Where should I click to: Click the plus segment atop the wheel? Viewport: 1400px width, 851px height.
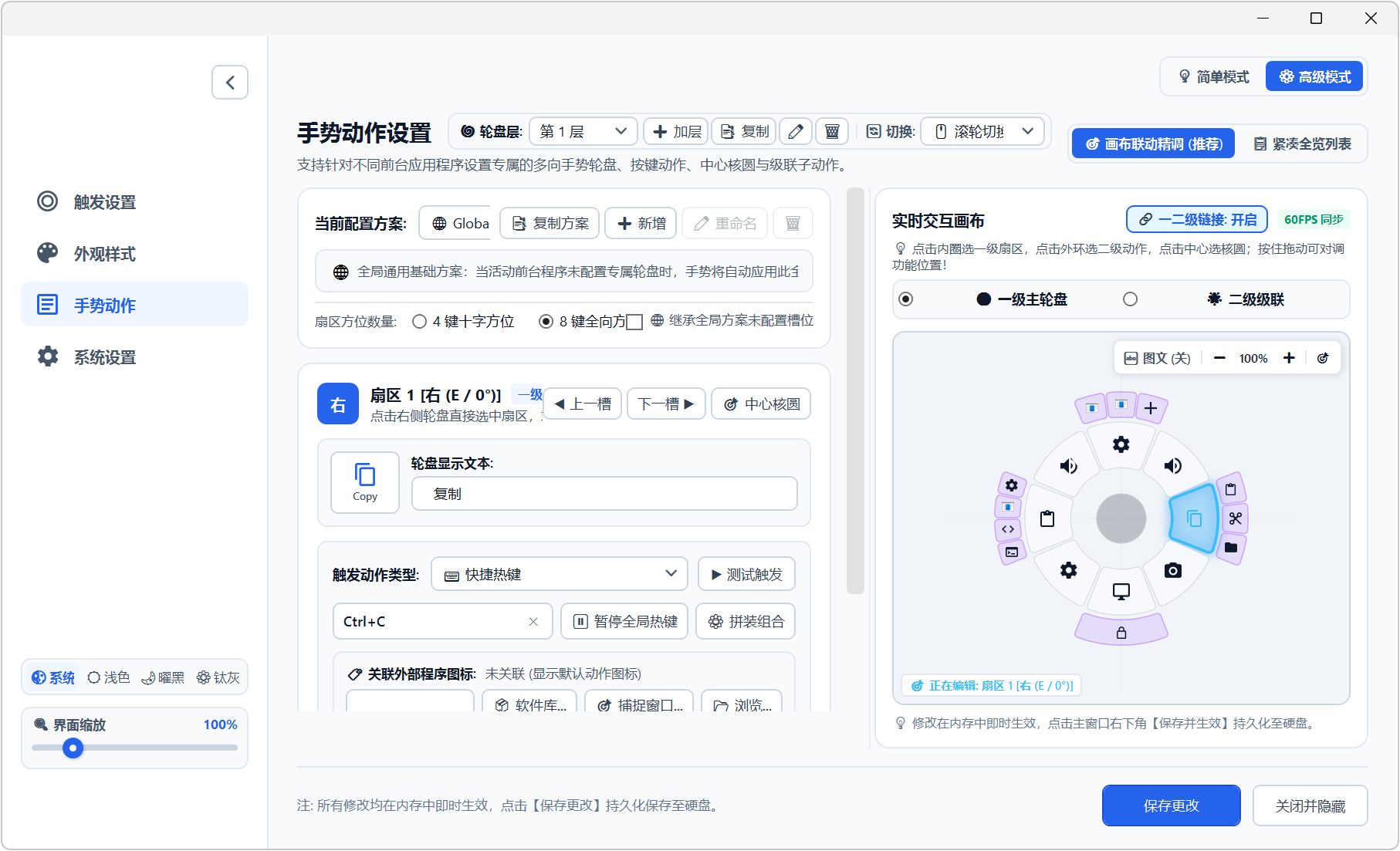(x=1151, y=408)
